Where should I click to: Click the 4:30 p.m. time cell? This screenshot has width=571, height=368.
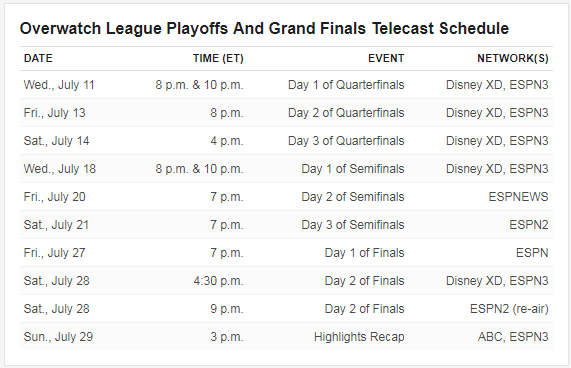click(218, 281)
